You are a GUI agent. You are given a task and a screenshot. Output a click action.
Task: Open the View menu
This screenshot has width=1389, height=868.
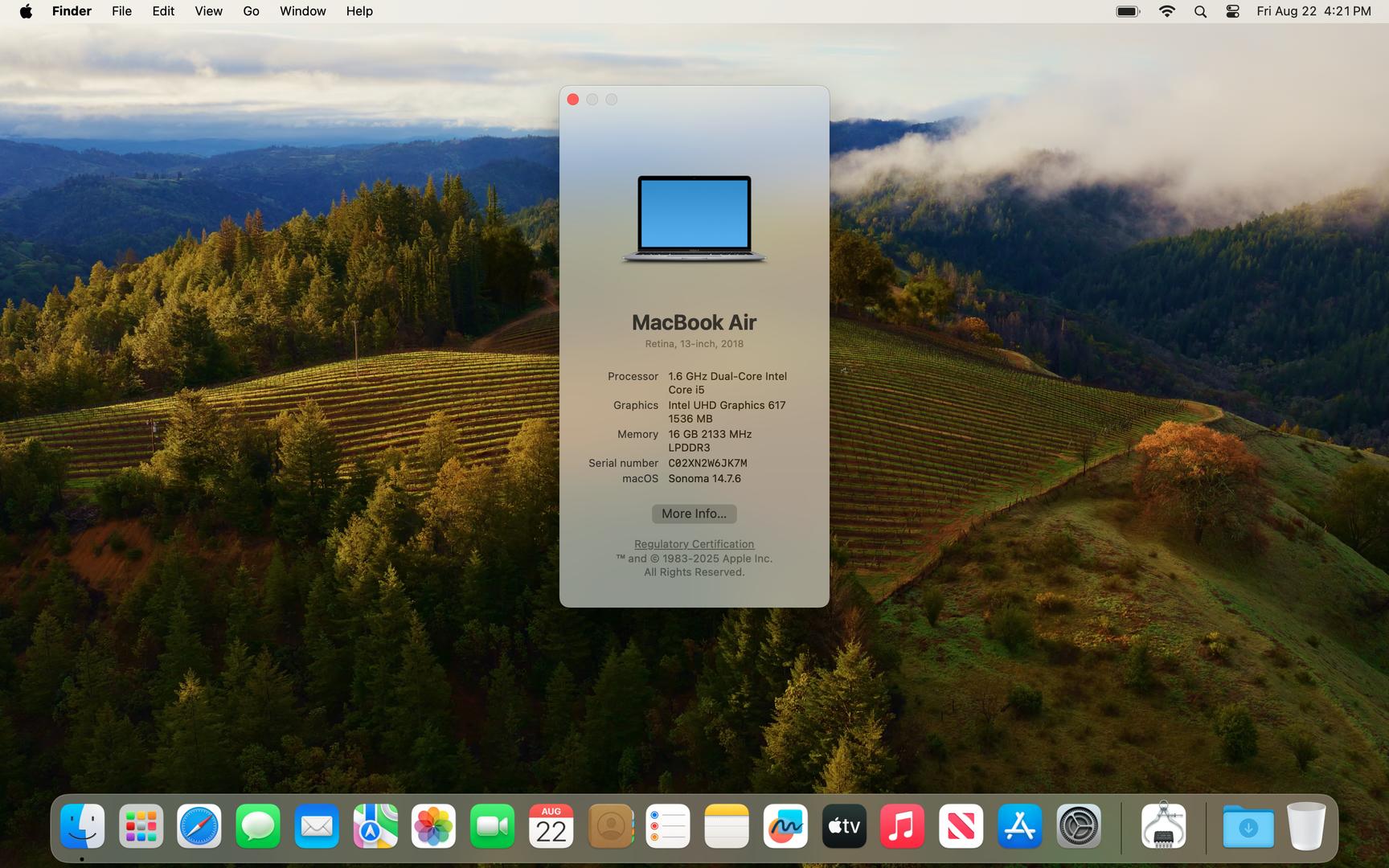pos(208,11)
